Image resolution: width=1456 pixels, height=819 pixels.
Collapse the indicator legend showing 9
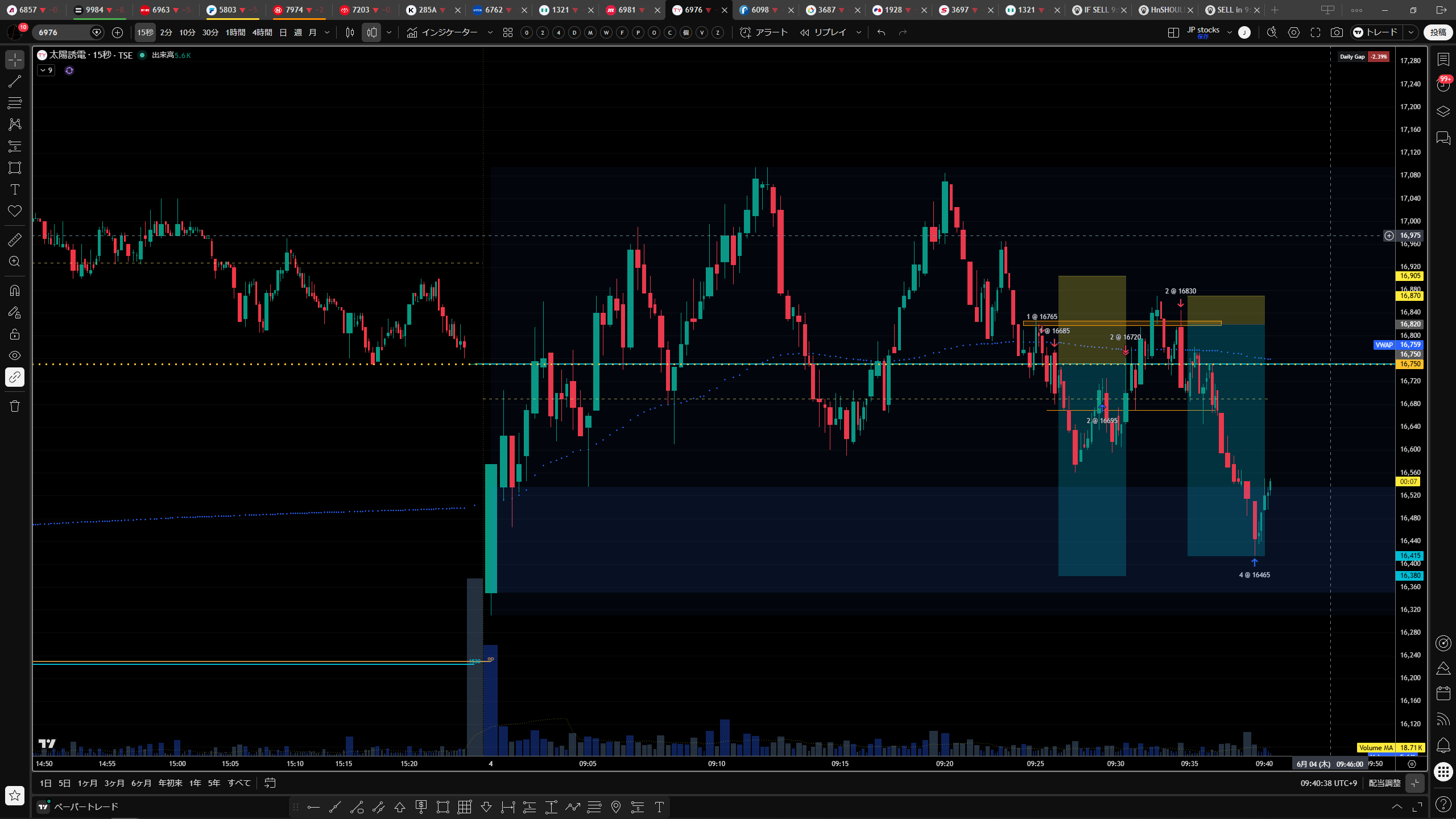click(47, 71)
